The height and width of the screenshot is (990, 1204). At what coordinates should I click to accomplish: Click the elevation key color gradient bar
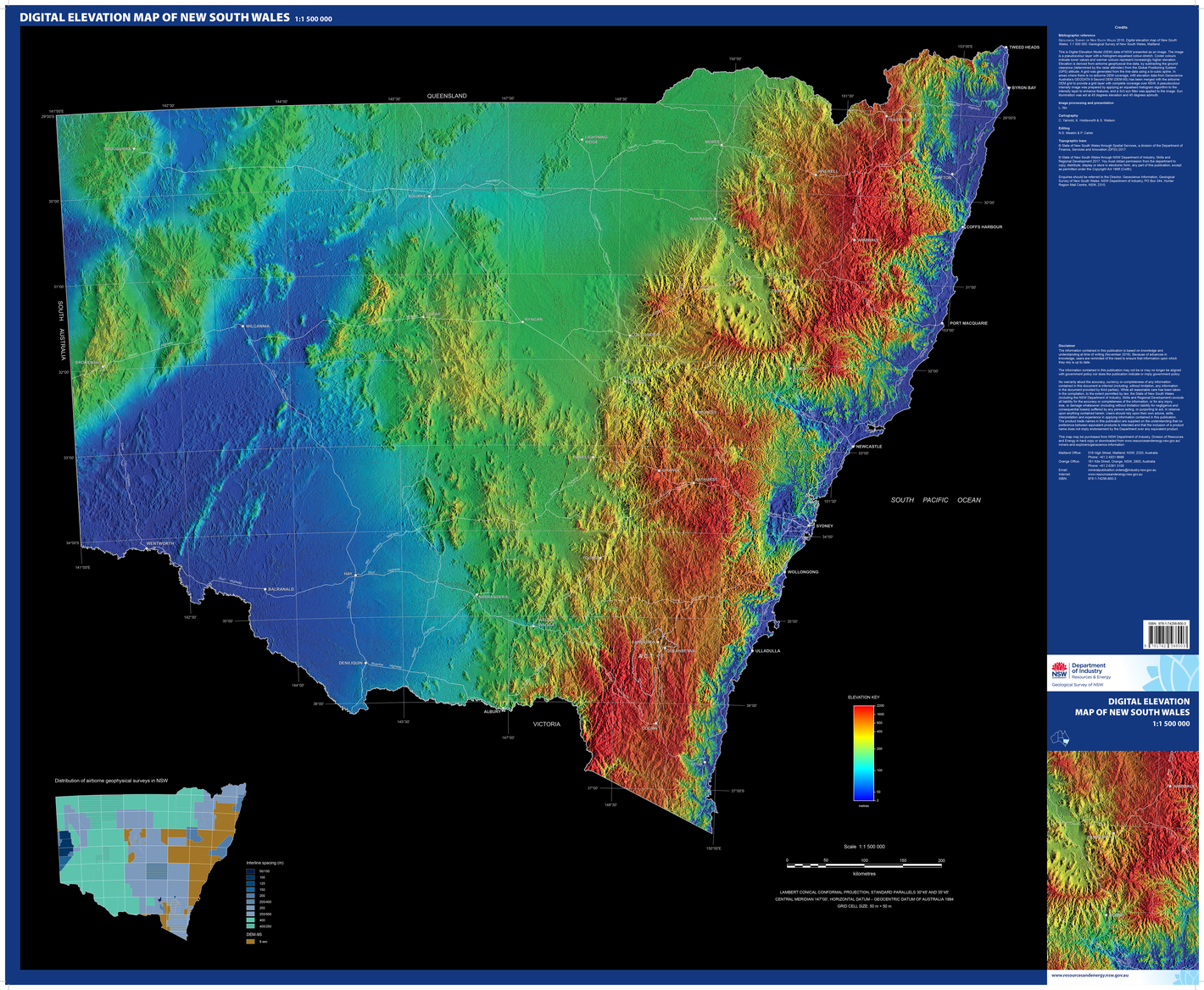pyautogui.click(x=864, y=753)
